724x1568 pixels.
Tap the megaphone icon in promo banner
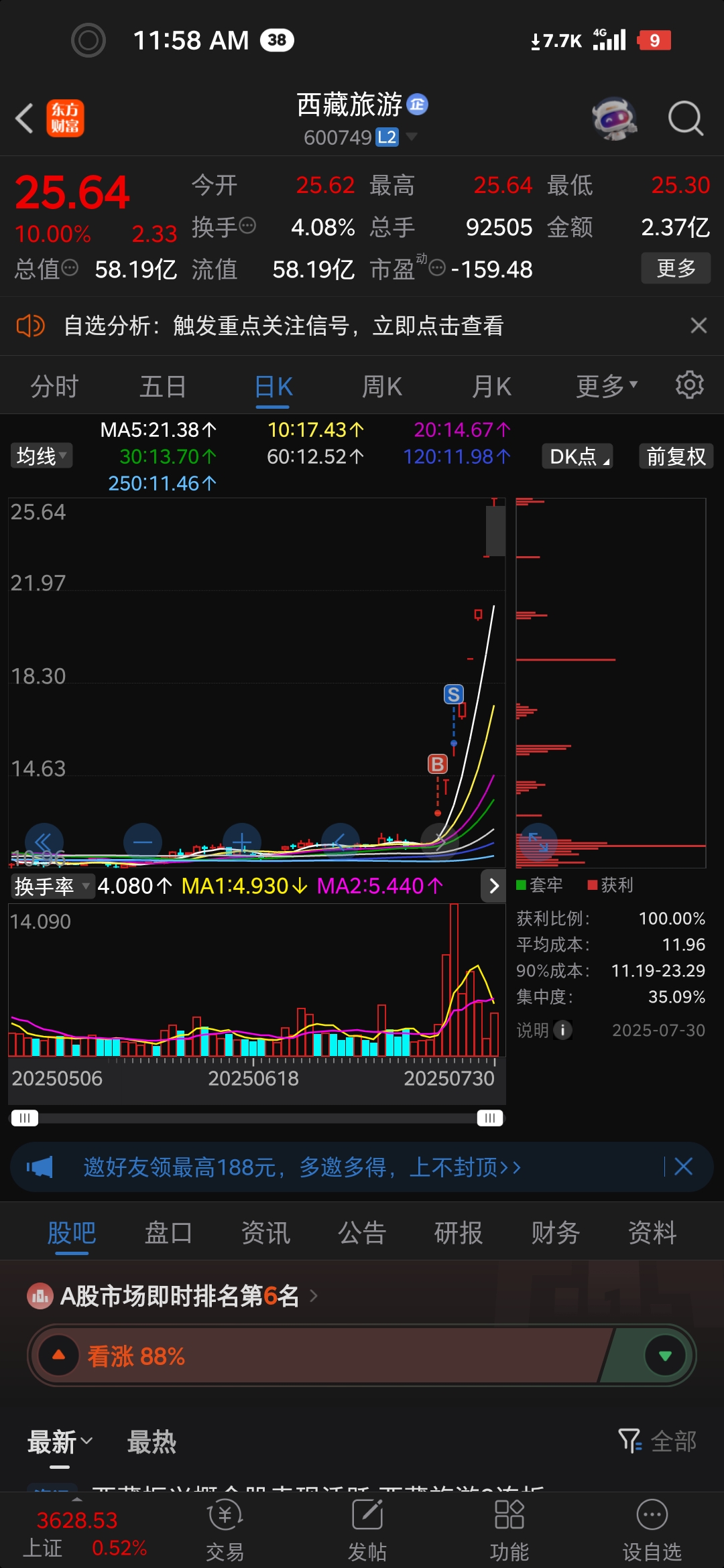40,1167
